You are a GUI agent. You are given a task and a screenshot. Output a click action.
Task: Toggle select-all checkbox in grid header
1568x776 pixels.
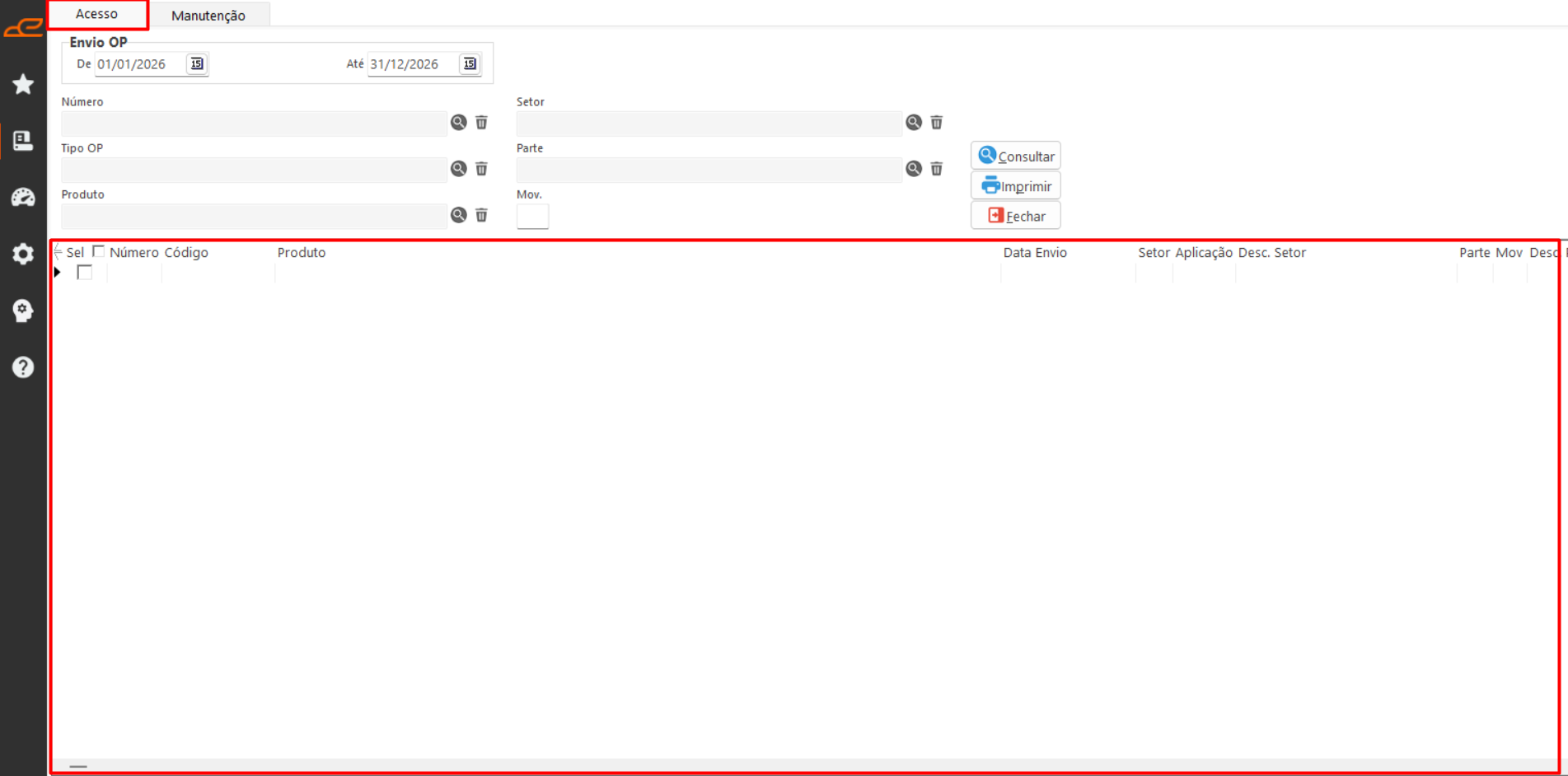pos(99,251)
